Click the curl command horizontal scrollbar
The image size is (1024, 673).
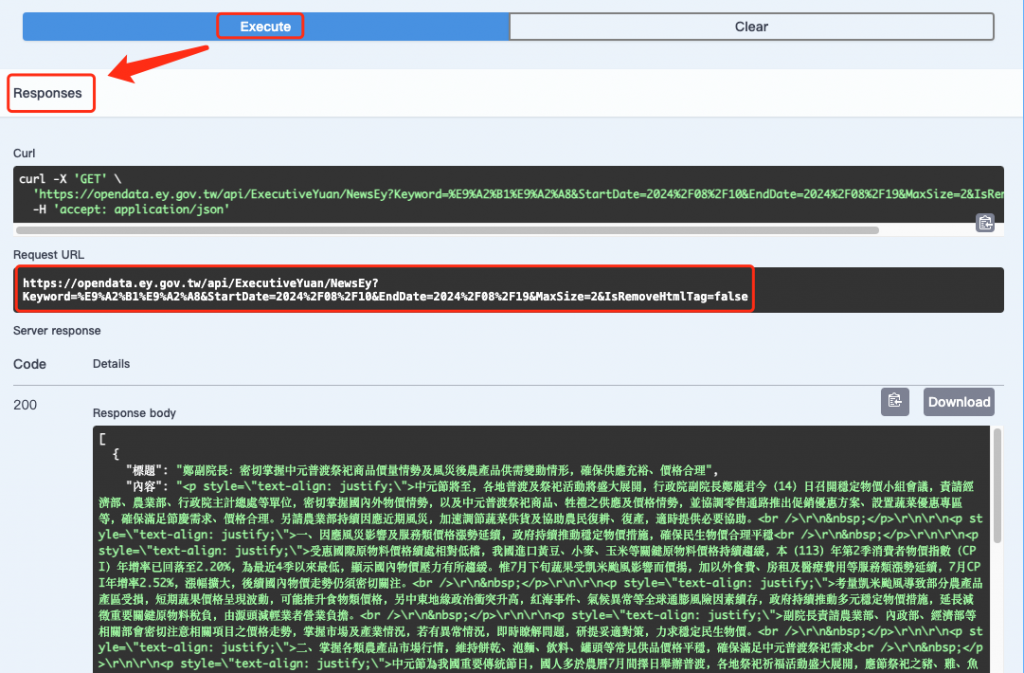coord(447,230)
